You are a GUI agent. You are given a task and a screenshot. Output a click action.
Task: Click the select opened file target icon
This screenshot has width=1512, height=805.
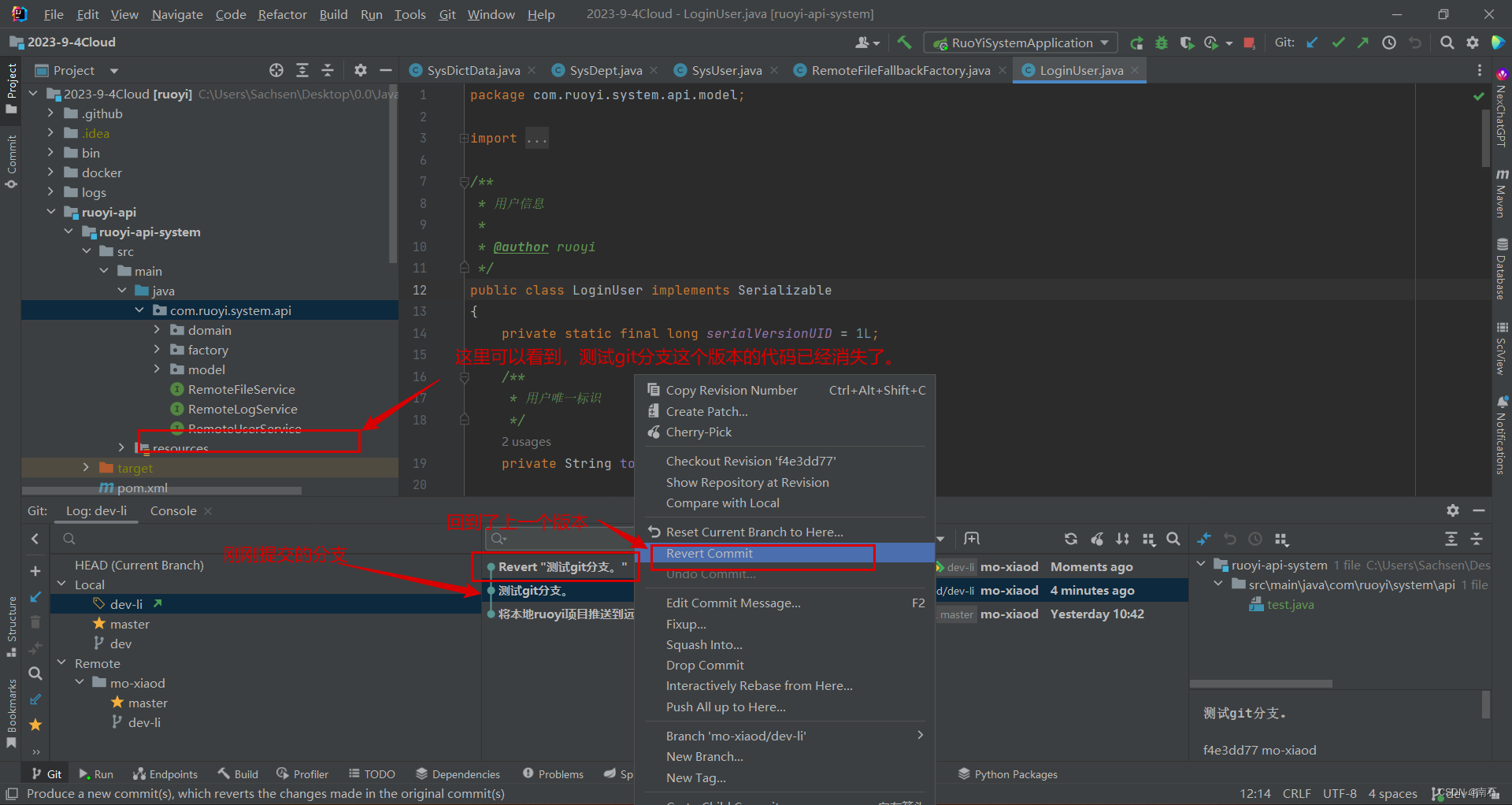pos(276,70)
